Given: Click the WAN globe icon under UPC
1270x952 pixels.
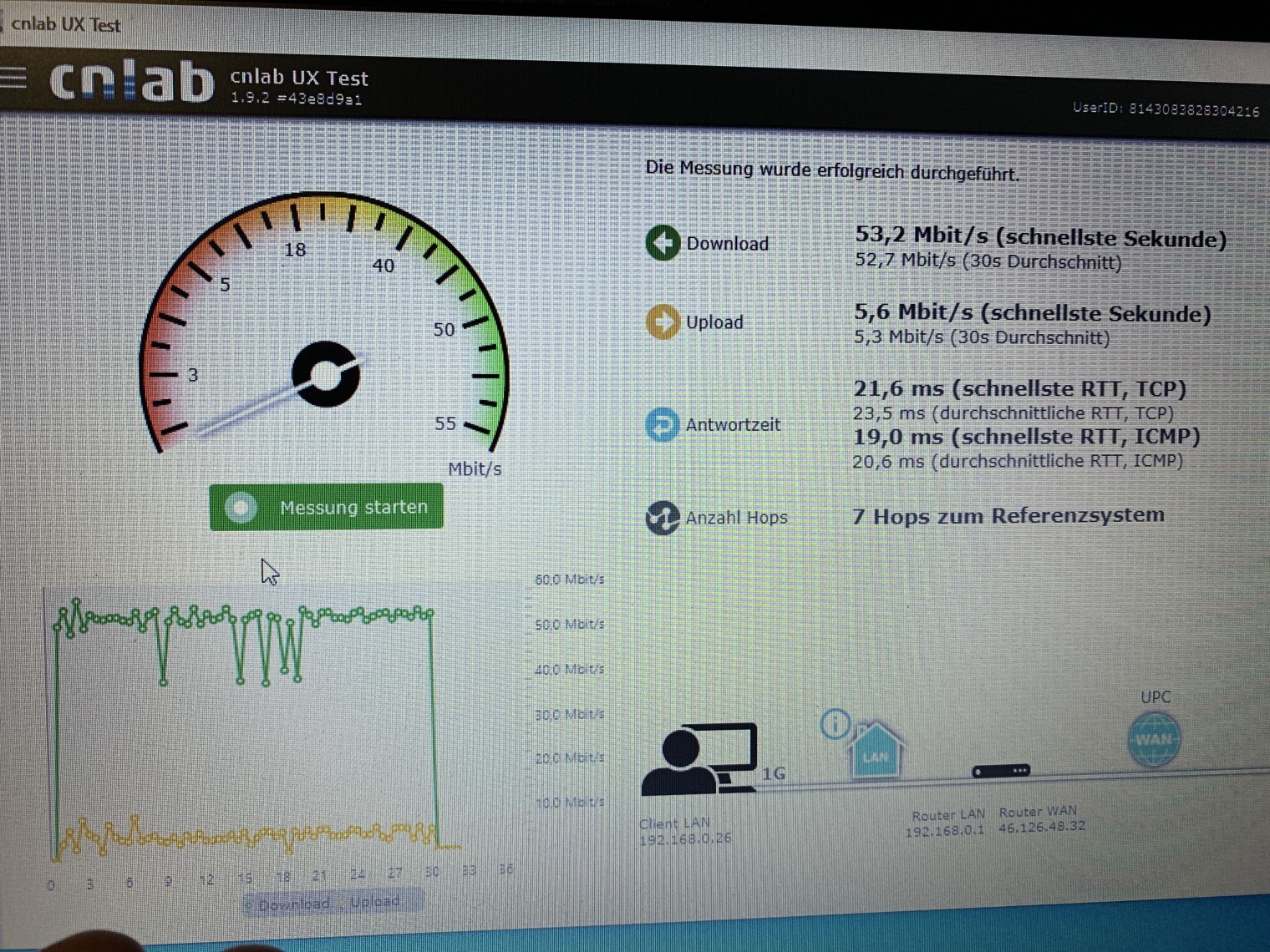Looking at the screenshot, I should (1154, 740).
